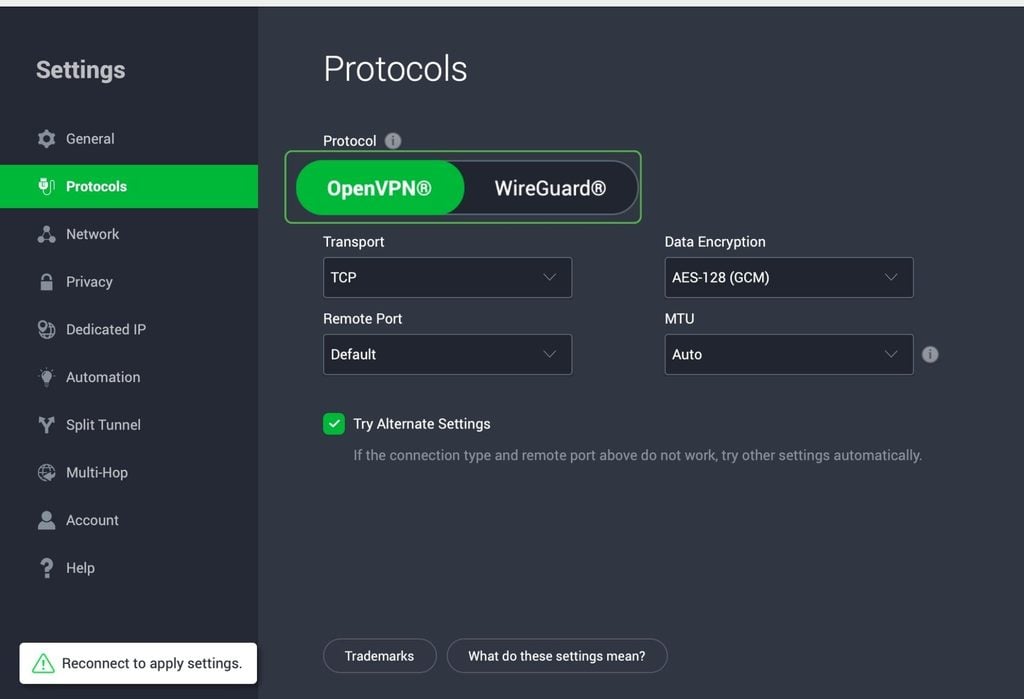This screenshot has width=1024, height=699.
Task: Click the alternate settings description text
Action: pyautogui.click(x=637, y=455)
